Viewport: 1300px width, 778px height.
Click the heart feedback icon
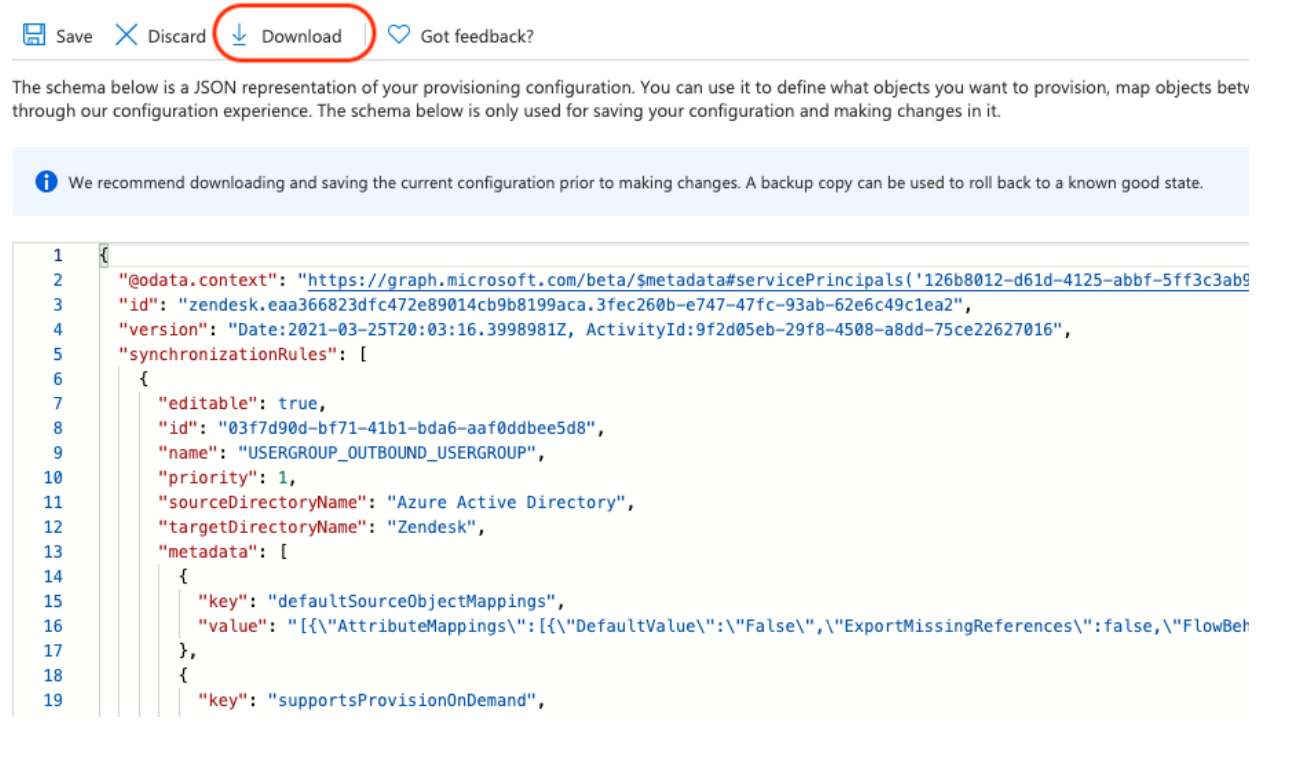399,36
